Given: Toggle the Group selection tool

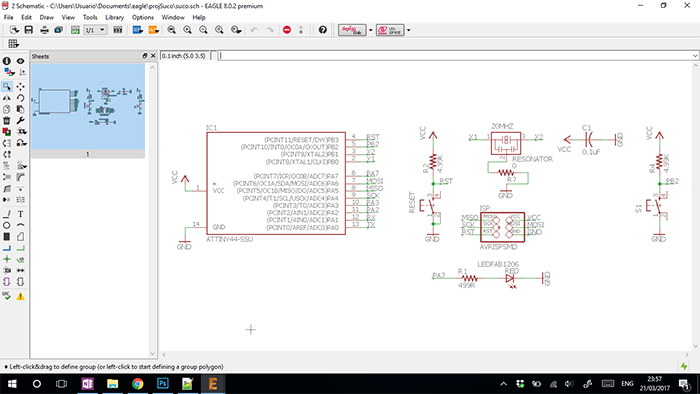Looking at the screenshot, I should (x=7, y=87).
